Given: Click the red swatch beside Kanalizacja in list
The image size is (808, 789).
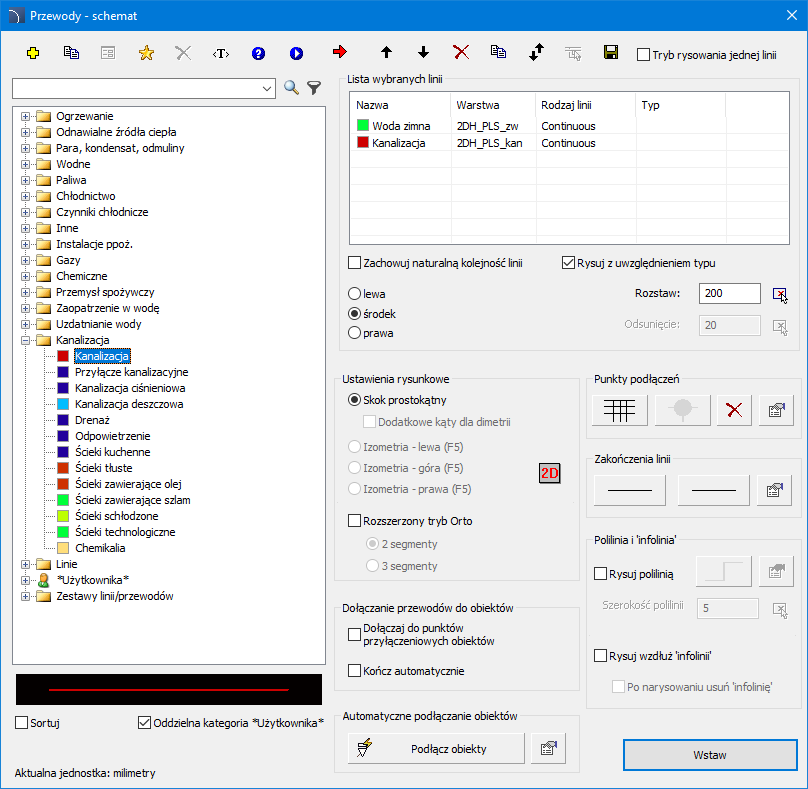Looking at the screenshot, I should point(362,143).
